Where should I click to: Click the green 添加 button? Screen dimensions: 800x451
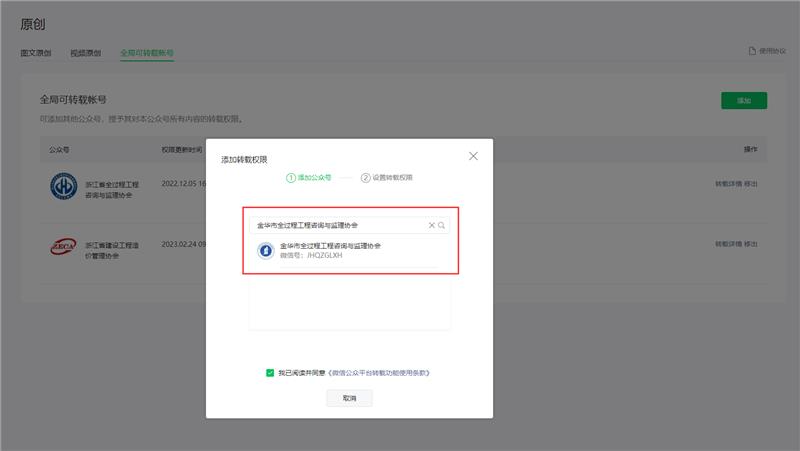[744, 101]
